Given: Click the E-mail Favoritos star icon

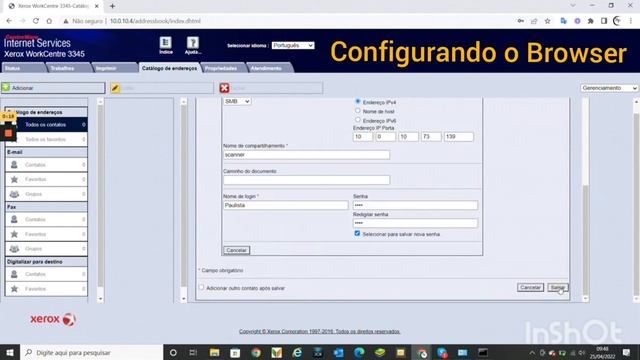Looking at the screenshot, I should point(14,179).
